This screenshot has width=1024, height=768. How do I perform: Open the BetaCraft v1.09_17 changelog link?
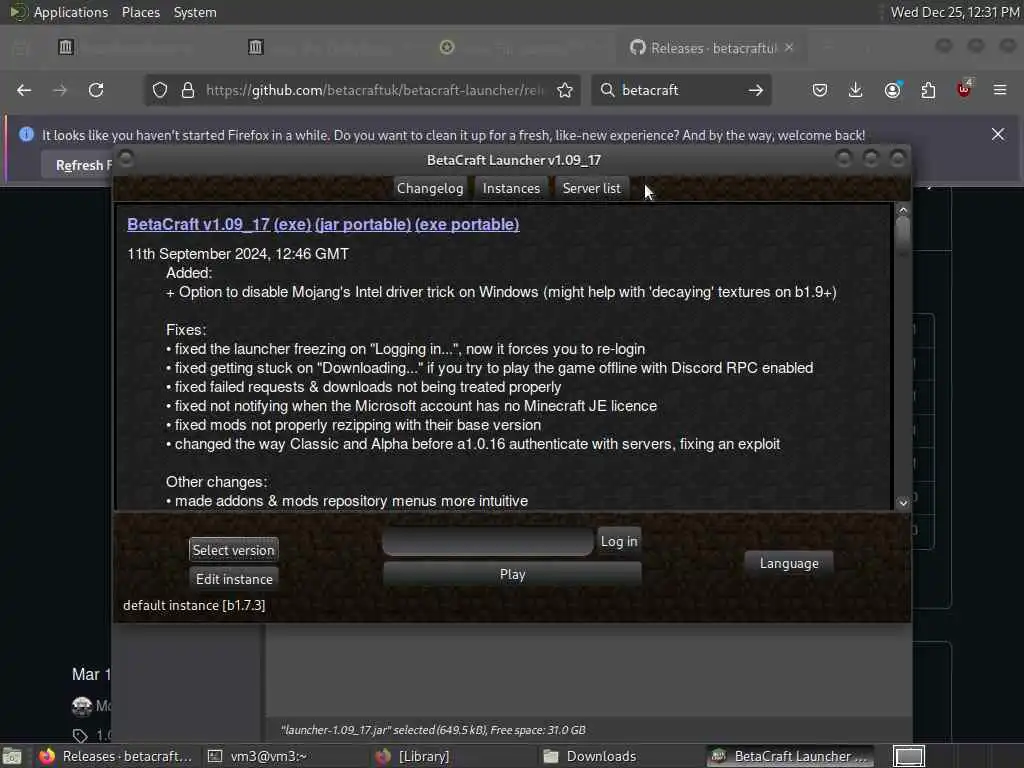199,224
